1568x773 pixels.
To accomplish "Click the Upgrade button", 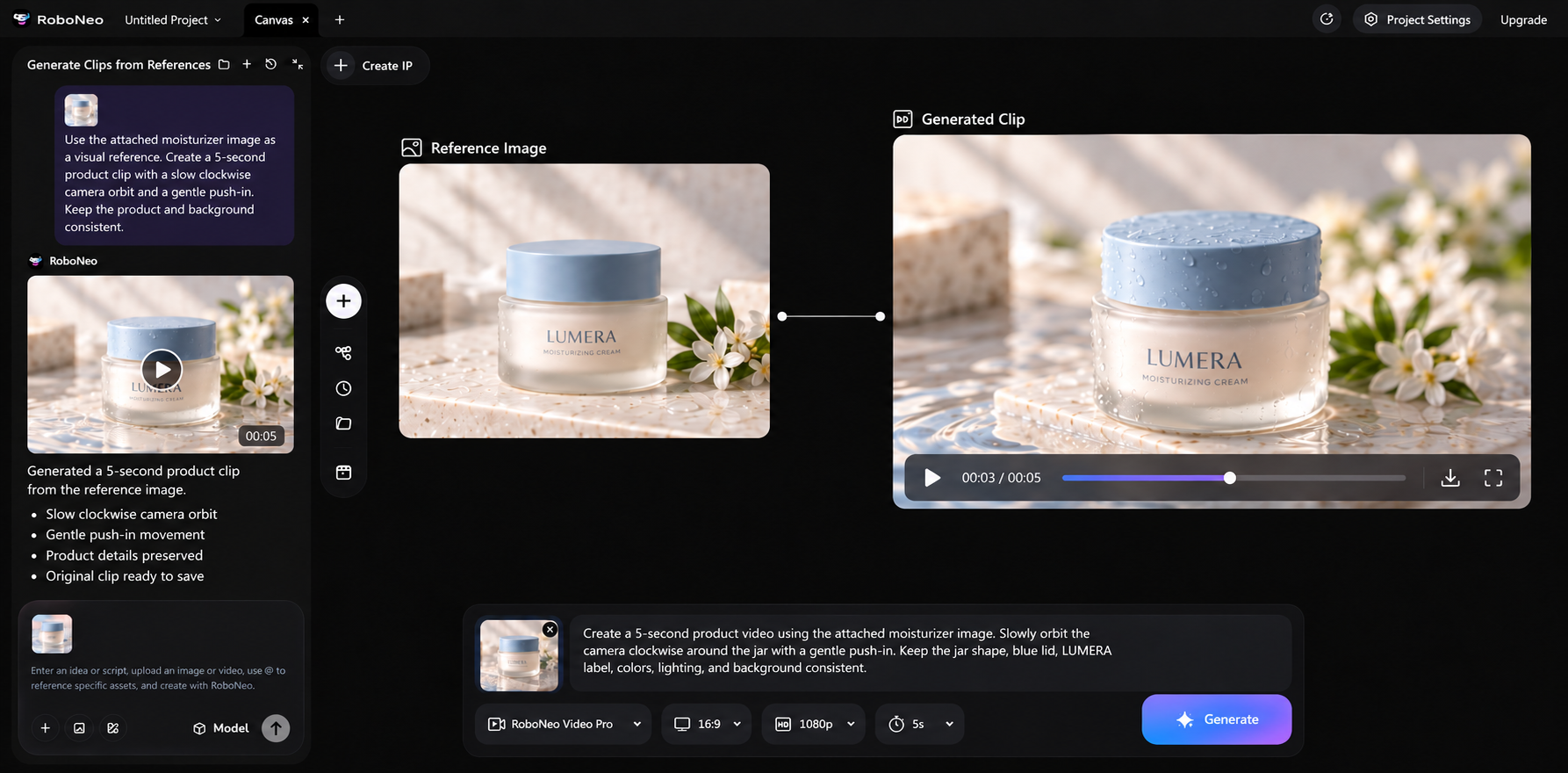I will [x=1523, y=19].
